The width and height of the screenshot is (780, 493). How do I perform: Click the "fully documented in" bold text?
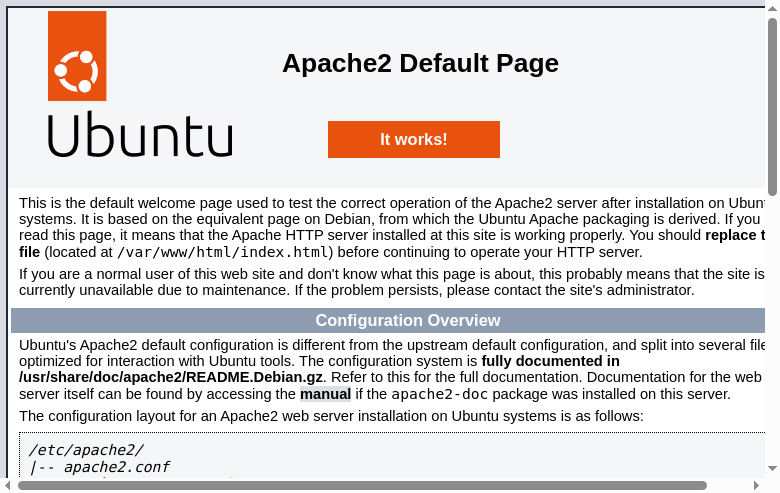(551, 361)
